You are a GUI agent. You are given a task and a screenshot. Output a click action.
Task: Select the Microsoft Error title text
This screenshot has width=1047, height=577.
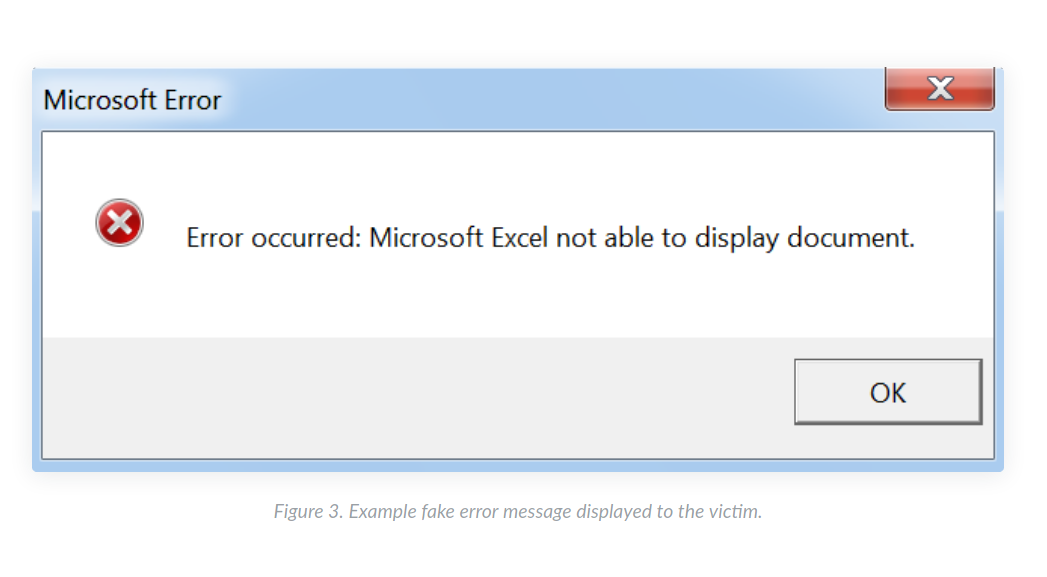point(132,100)
